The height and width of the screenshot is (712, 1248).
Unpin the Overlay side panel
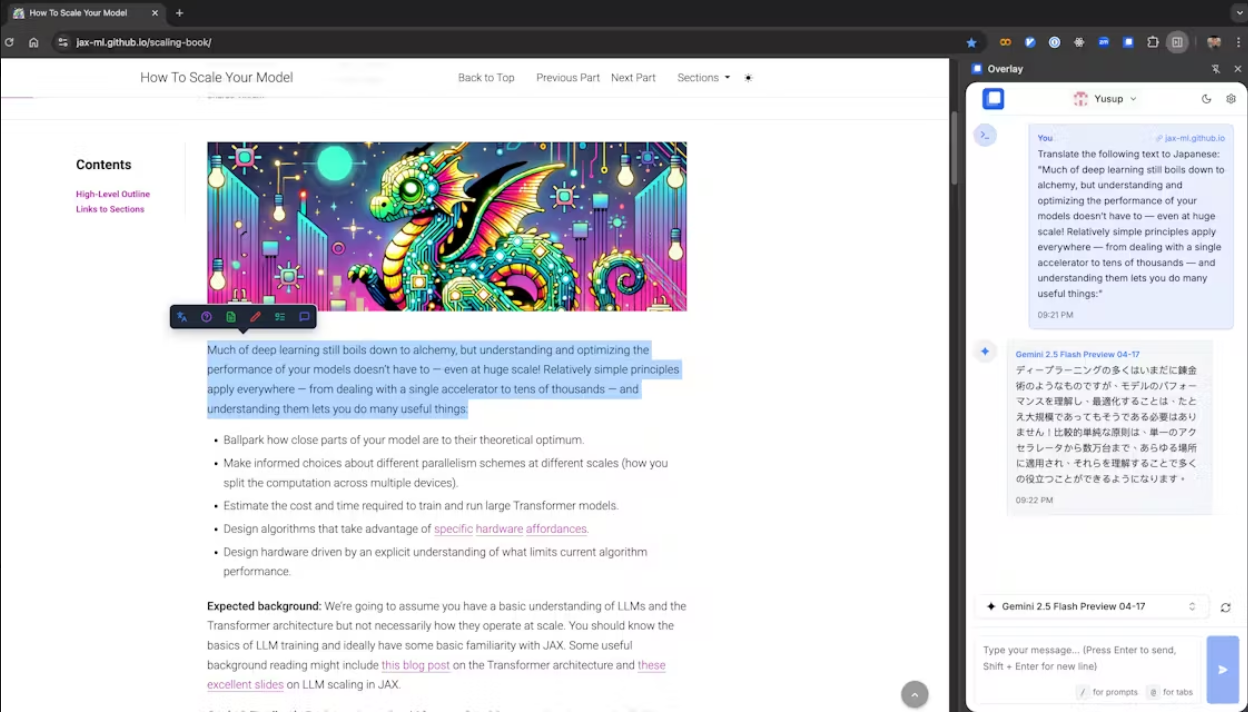(x=1216, y=69)
